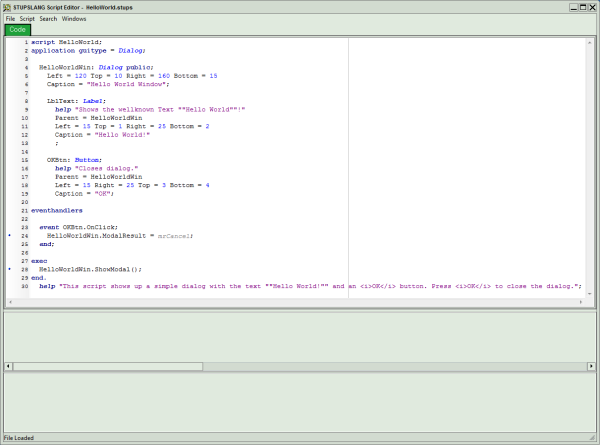The height and width of the screenshot is (445, 600).
Task: Click 'HelloWorldWin.ModalResult' on line 24
Action: click(x=96, y=236)
